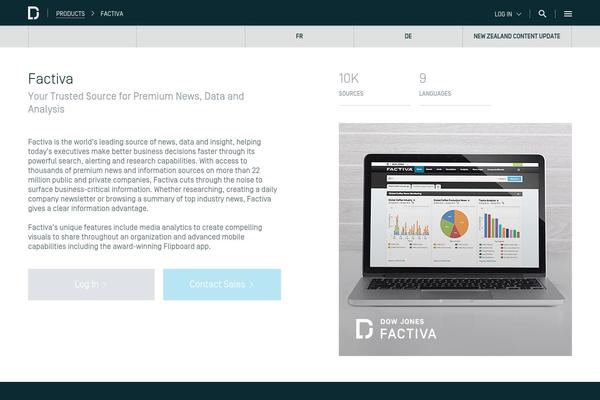Viewport: 600px width, 400px height.
Task: Click the Factiva laptop product image
Action: [x=455, y=239]
